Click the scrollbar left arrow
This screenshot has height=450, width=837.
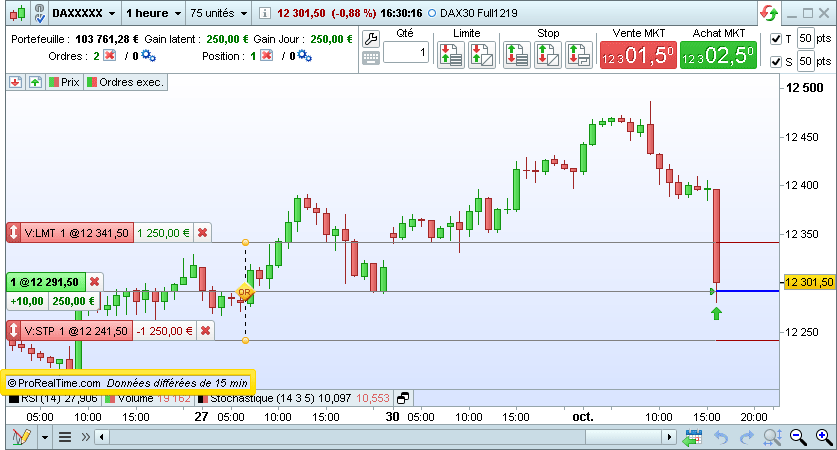[x=102, y=438]
